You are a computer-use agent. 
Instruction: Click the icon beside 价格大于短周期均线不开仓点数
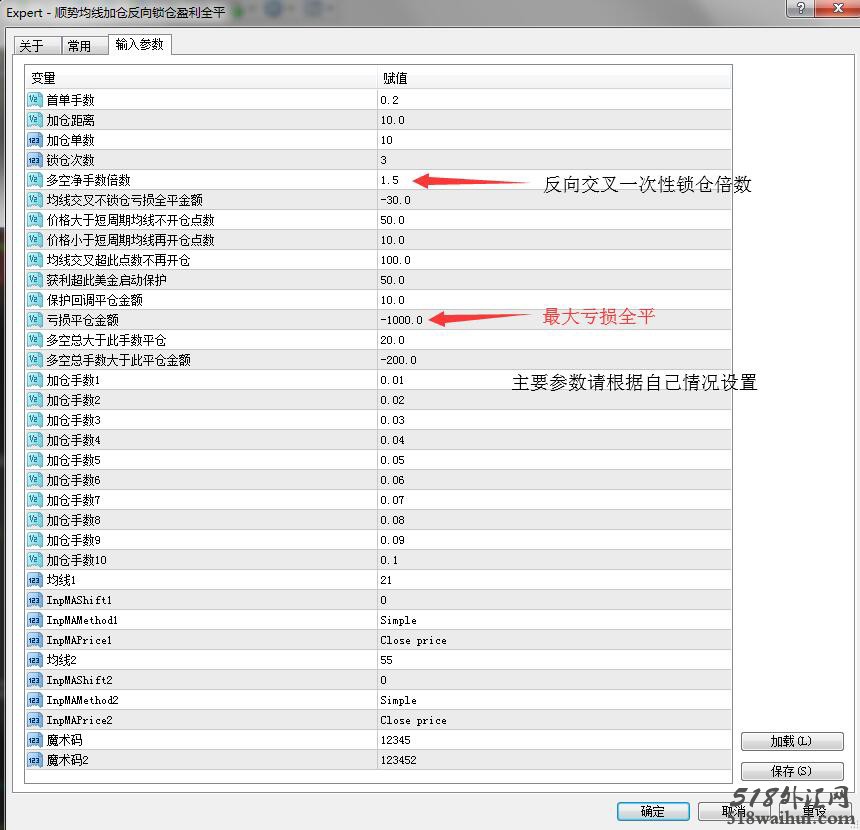34,219
